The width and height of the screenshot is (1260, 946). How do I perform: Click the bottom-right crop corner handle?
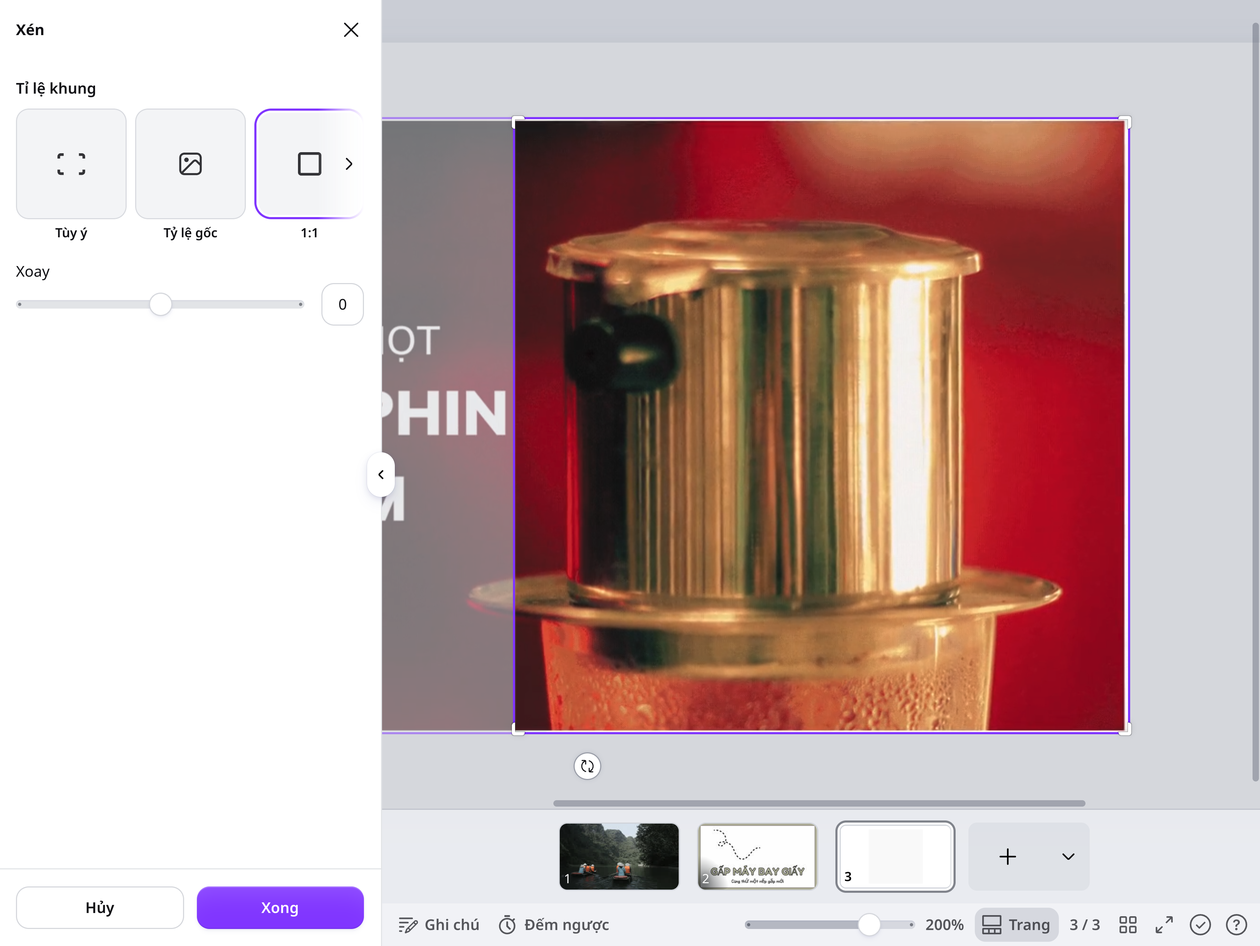coord(1125,729)
